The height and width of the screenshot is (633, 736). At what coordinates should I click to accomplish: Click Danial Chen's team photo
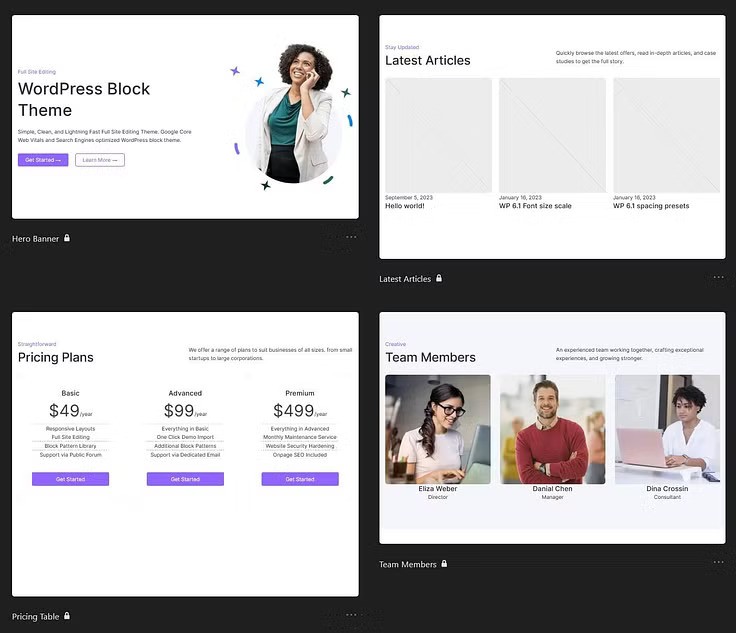pos(552,429)
